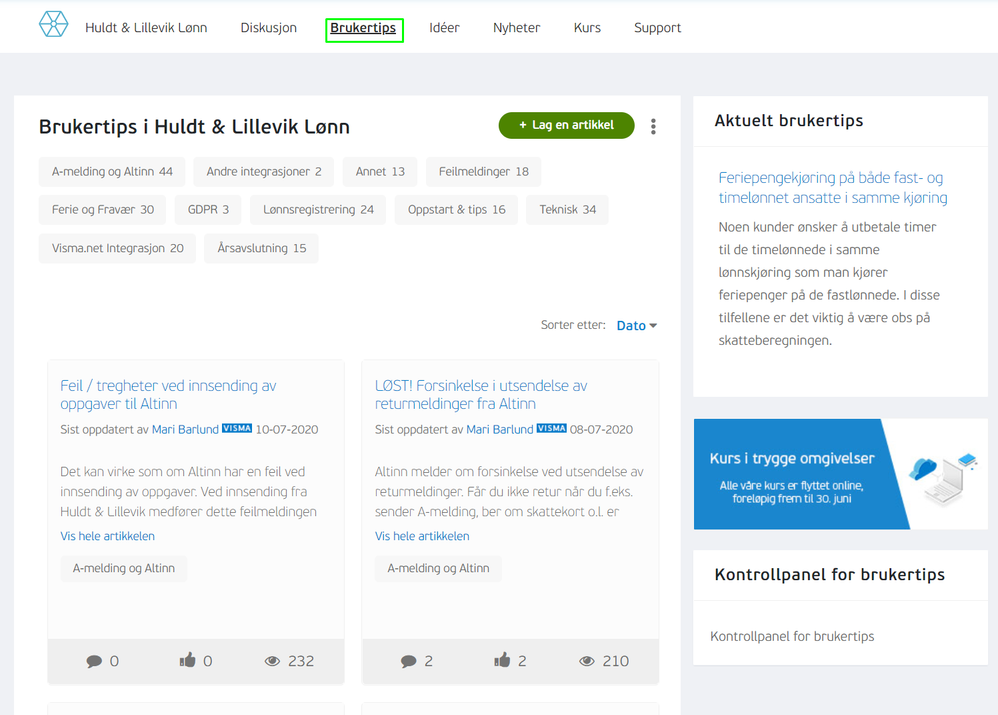The height and width of the screenshot is (715, 998).
Task: Click comment icon on LØST! Forsinkelse card
Action: click(409, 661)
